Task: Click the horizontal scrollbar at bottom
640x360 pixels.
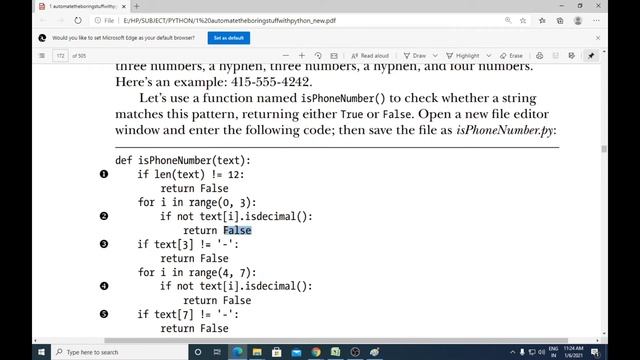Action: (336, 340)
